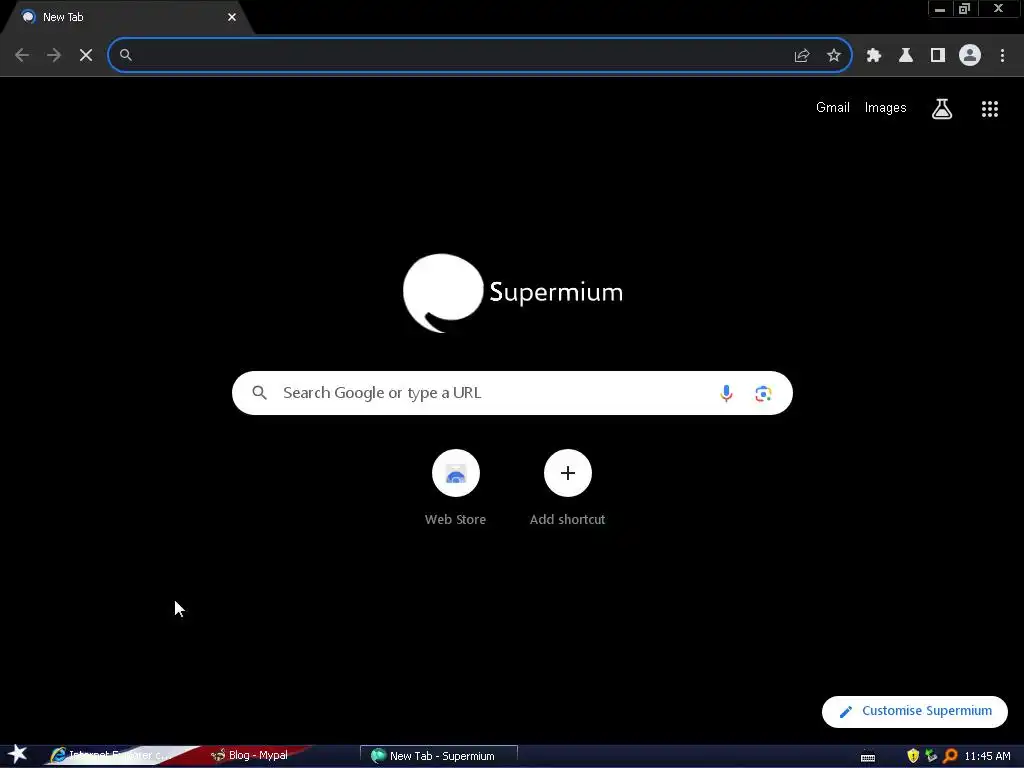This screenshot has height=768, width=1024.
Task: Click Customise Supermium button
Action: [914, 711]
